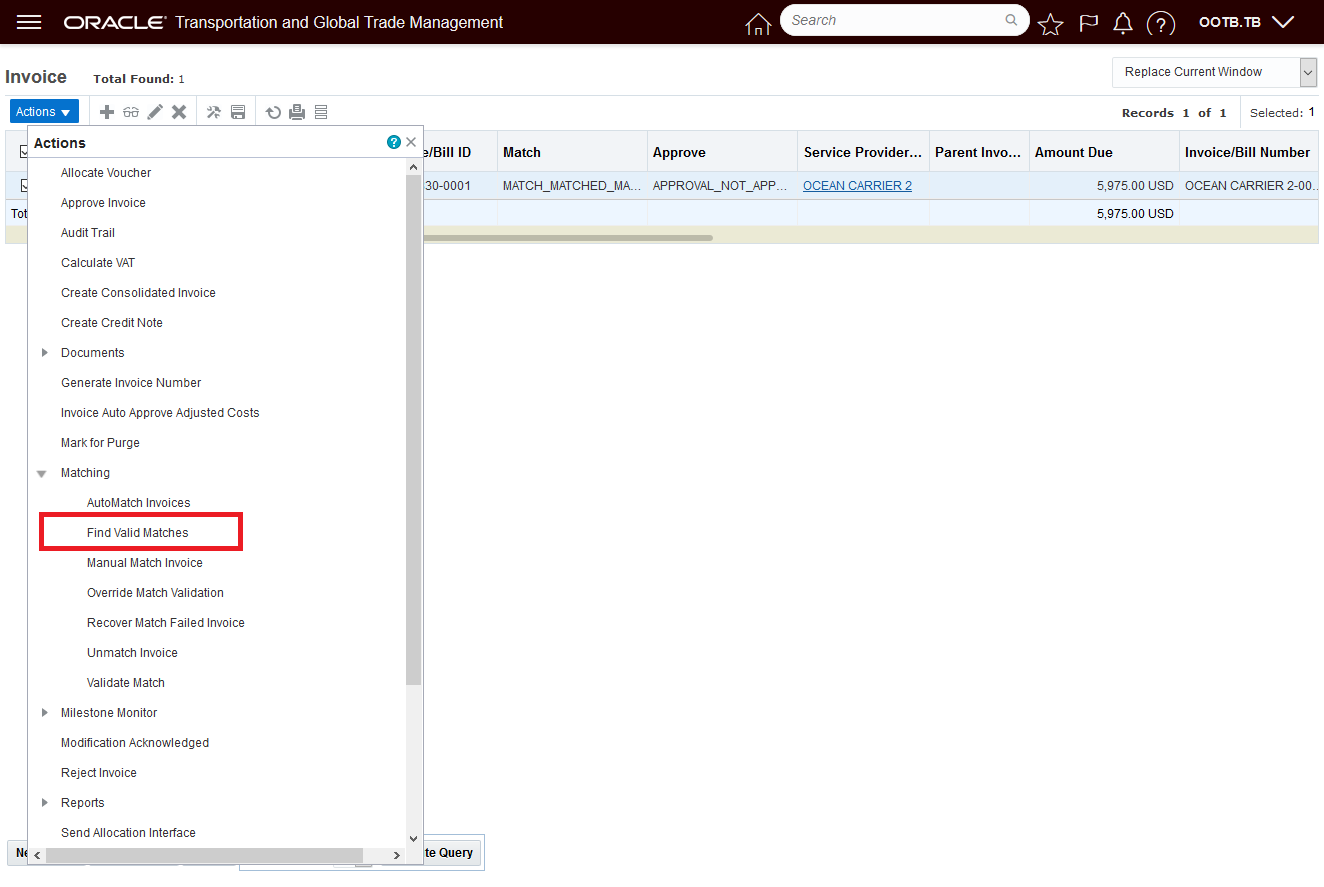Select Send Allocation Interface
This screenshot has height=887, width=1324.
pyautogui.click(x=128, y=833)
